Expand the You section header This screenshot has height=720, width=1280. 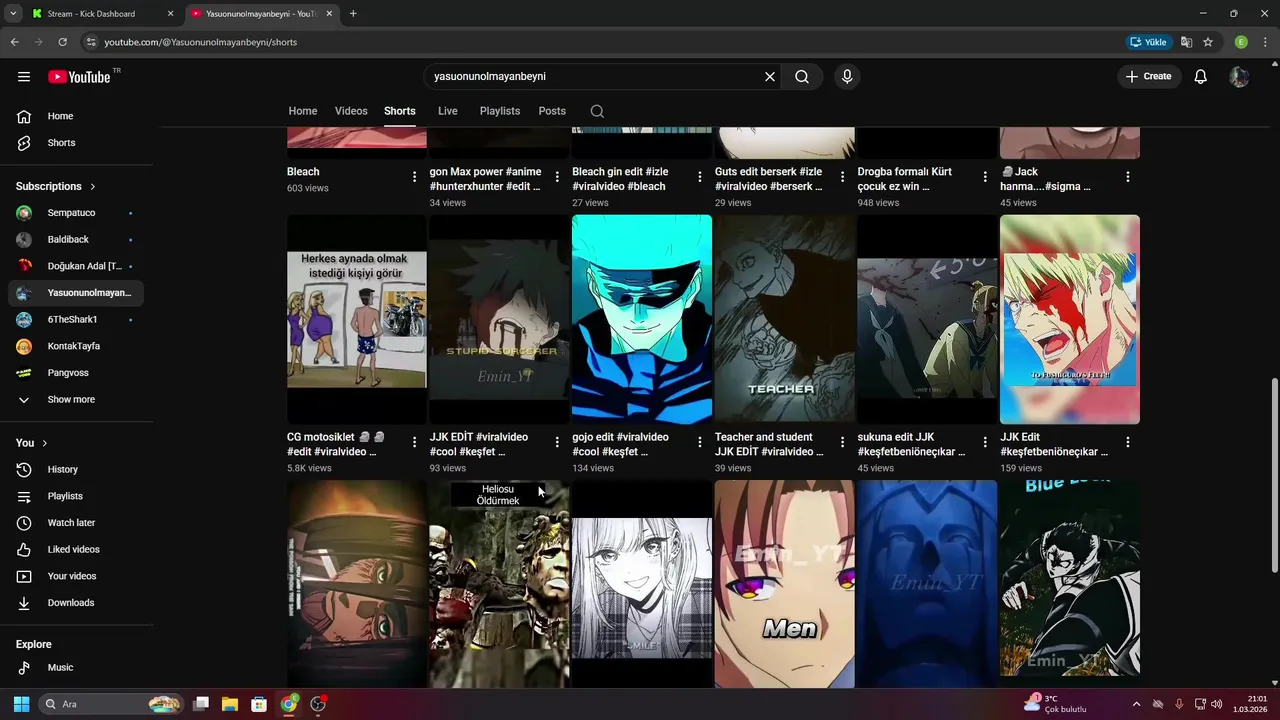[32, 443]
